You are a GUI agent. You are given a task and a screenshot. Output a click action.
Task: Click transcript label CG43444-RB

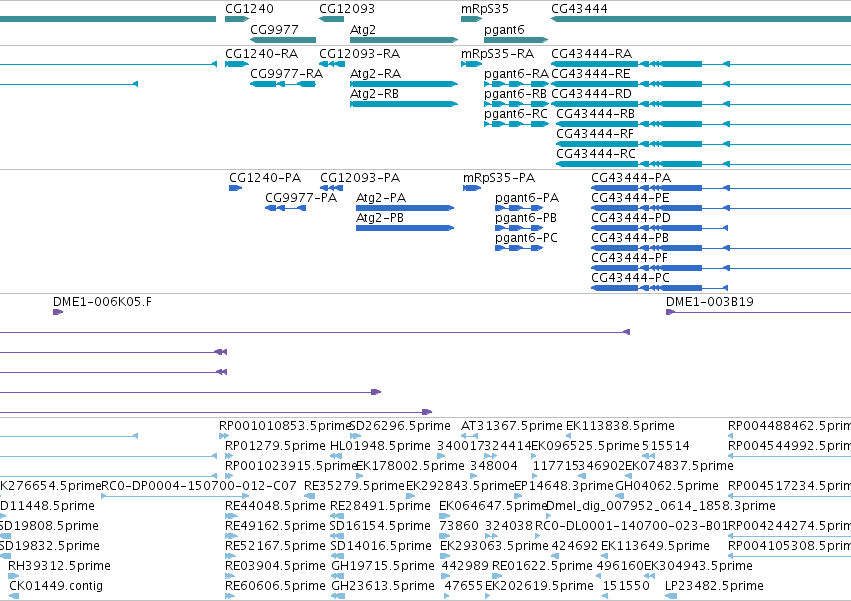[595, 113]
